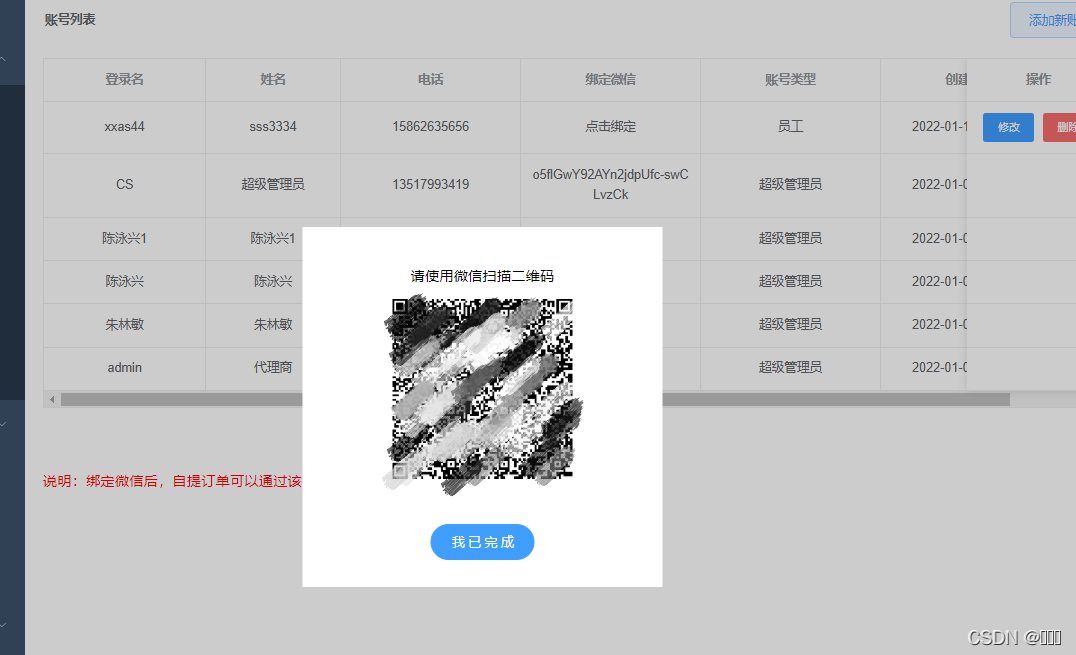Click the admin login name cell

tap(124, 367)
